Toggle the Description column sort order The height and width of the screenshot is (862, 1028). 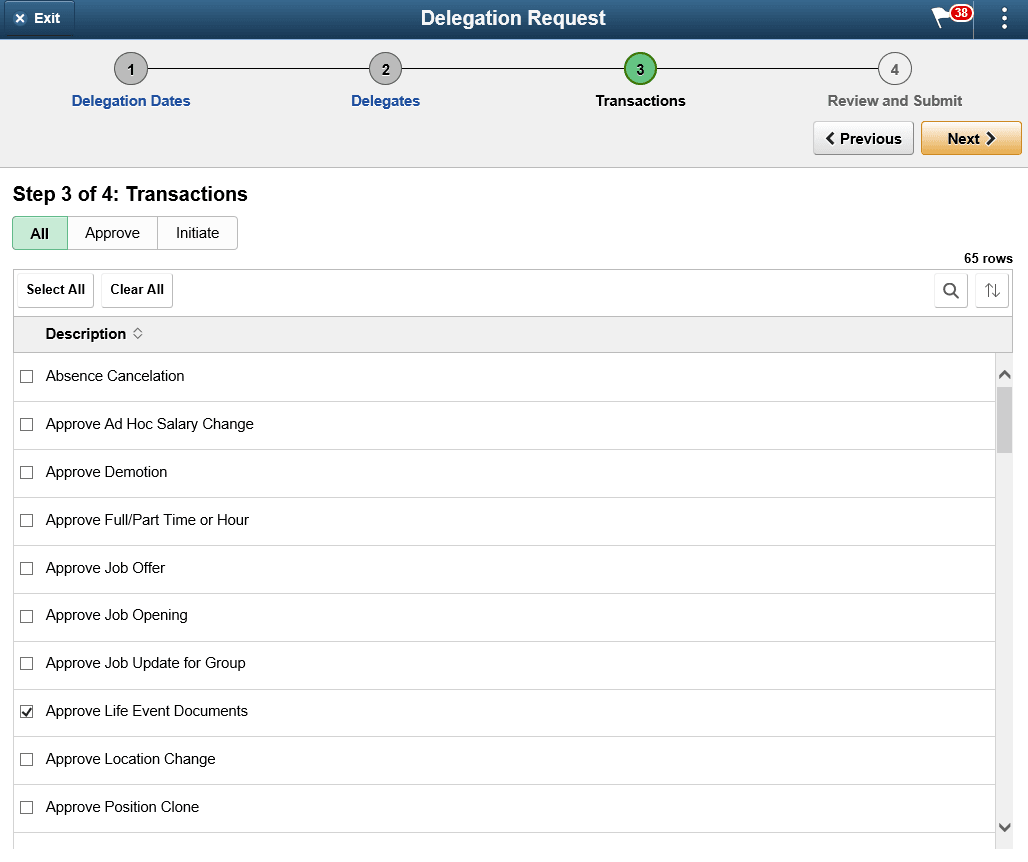tap(135, 334)
